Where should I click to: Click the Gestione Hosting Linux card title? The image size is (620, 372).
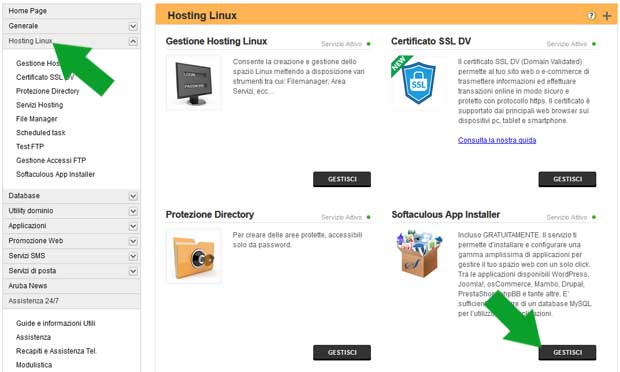tap(216, 41)
